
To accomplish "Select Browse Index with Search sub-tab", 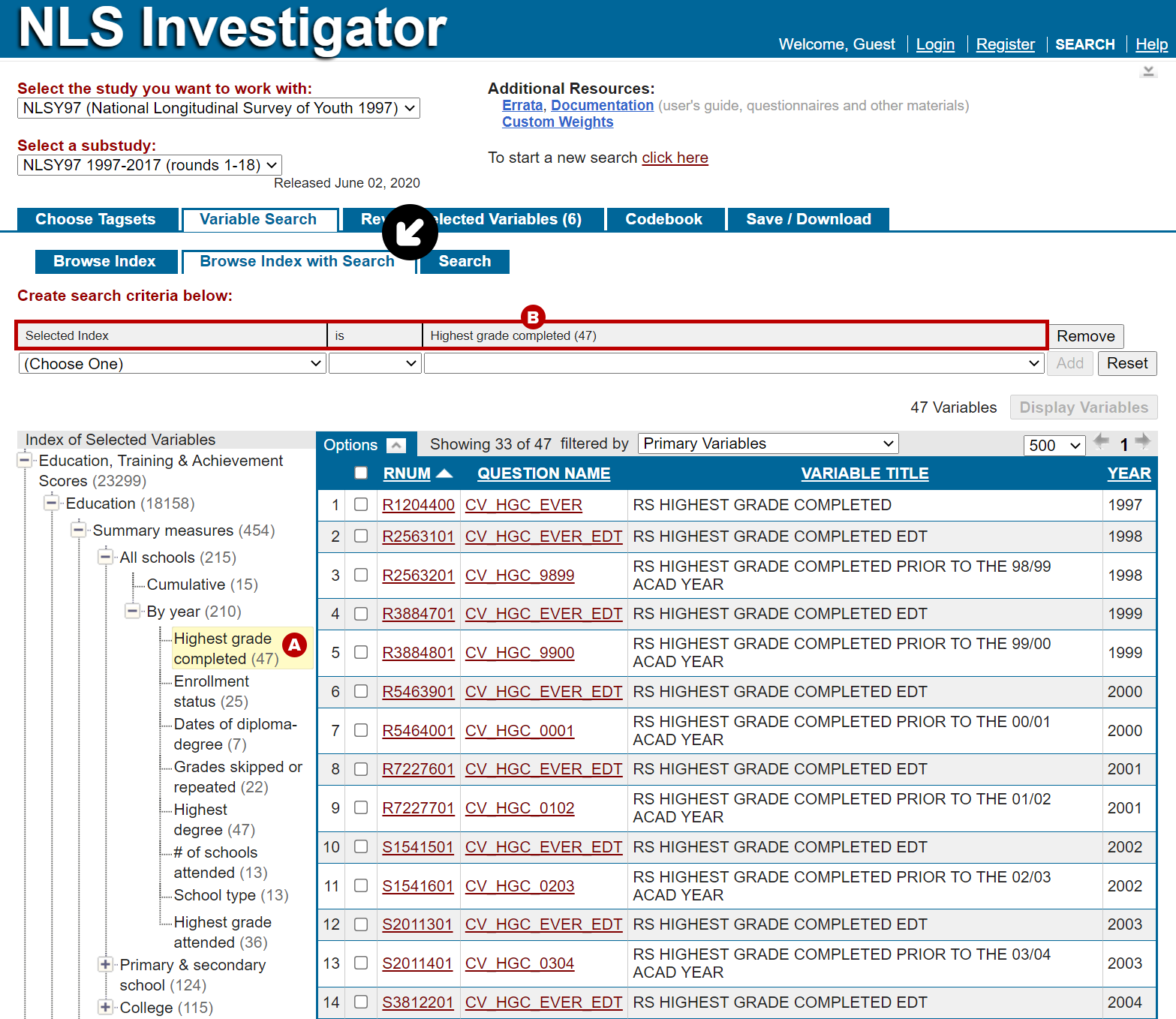I will click(x=298, y=261).
